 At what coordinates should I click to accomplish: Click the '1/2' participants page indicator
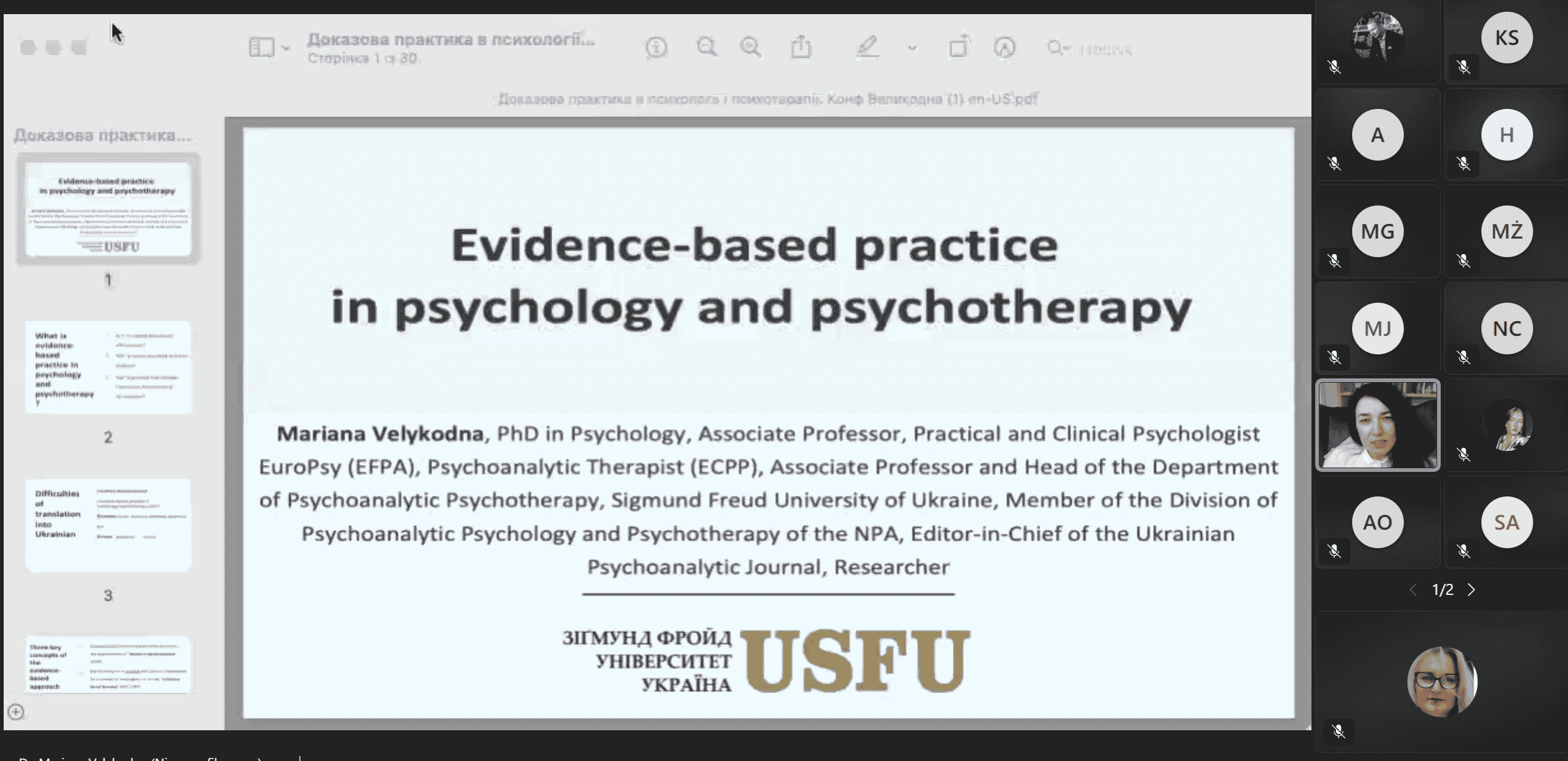1442,590
